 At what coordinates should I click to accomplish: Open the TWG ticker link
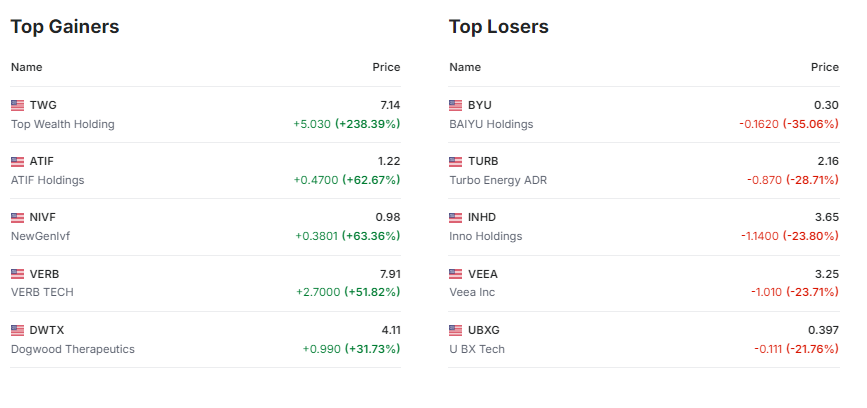[43, 105]
